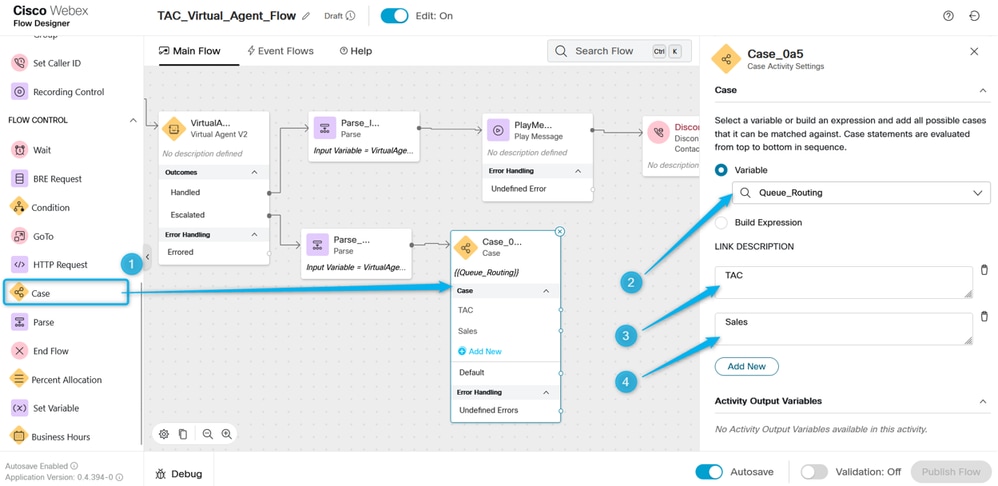Enable the Validation toggle

[813, 472]
